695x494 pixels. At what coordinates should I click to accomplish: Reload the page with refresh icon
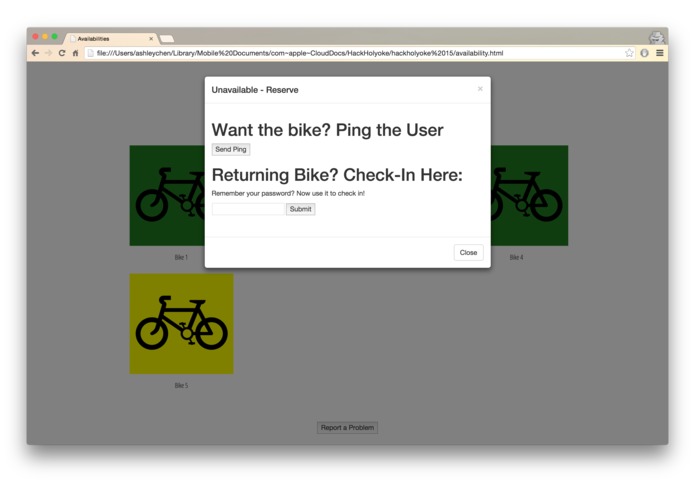tap(62, 53)
